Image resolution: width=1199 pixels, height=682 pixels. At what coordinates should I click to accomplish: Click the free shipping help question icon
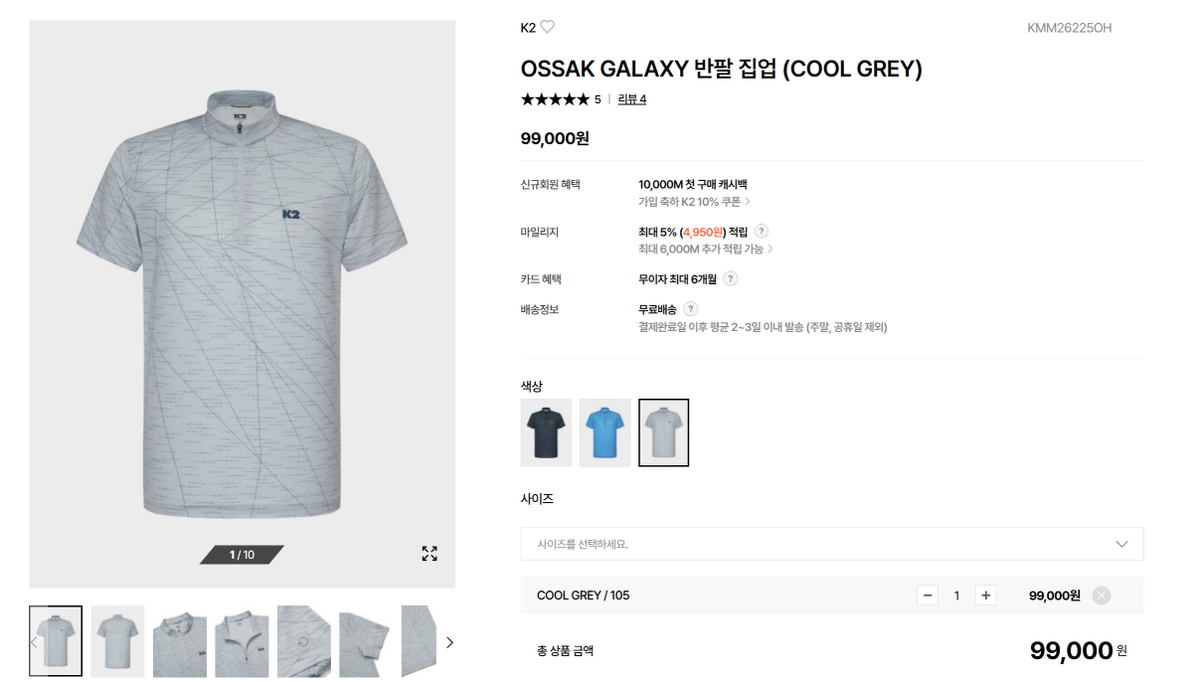[690, 309]
